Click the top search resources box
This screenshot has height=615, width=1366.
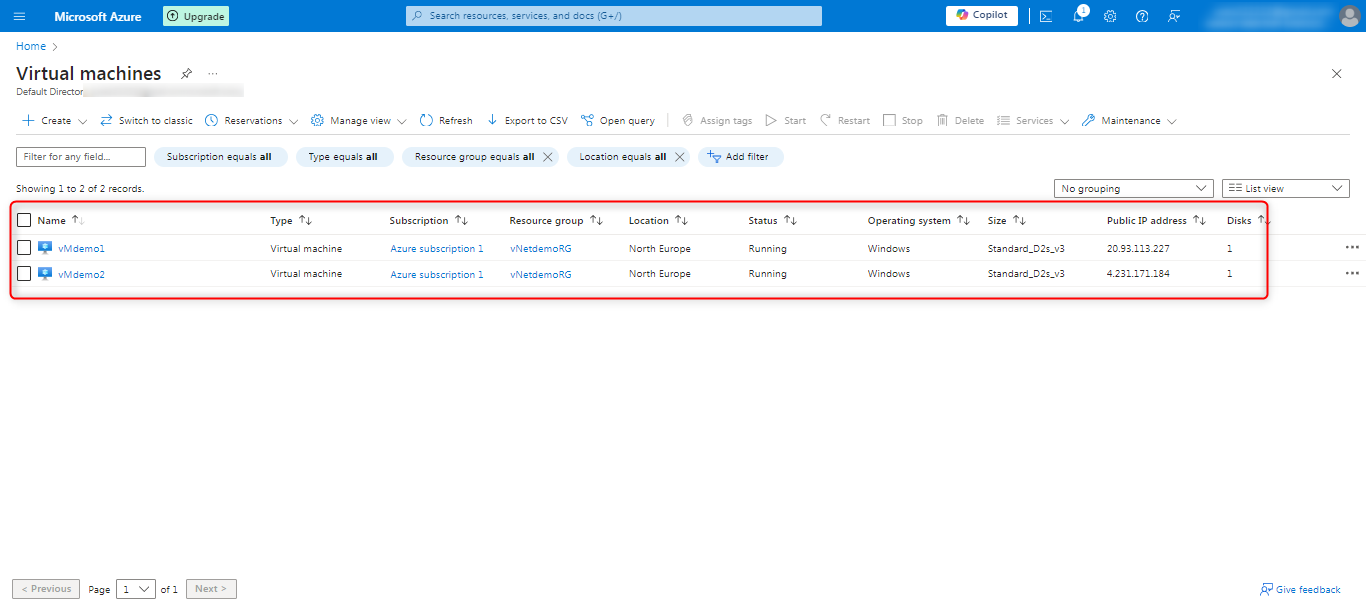point(614,16)
